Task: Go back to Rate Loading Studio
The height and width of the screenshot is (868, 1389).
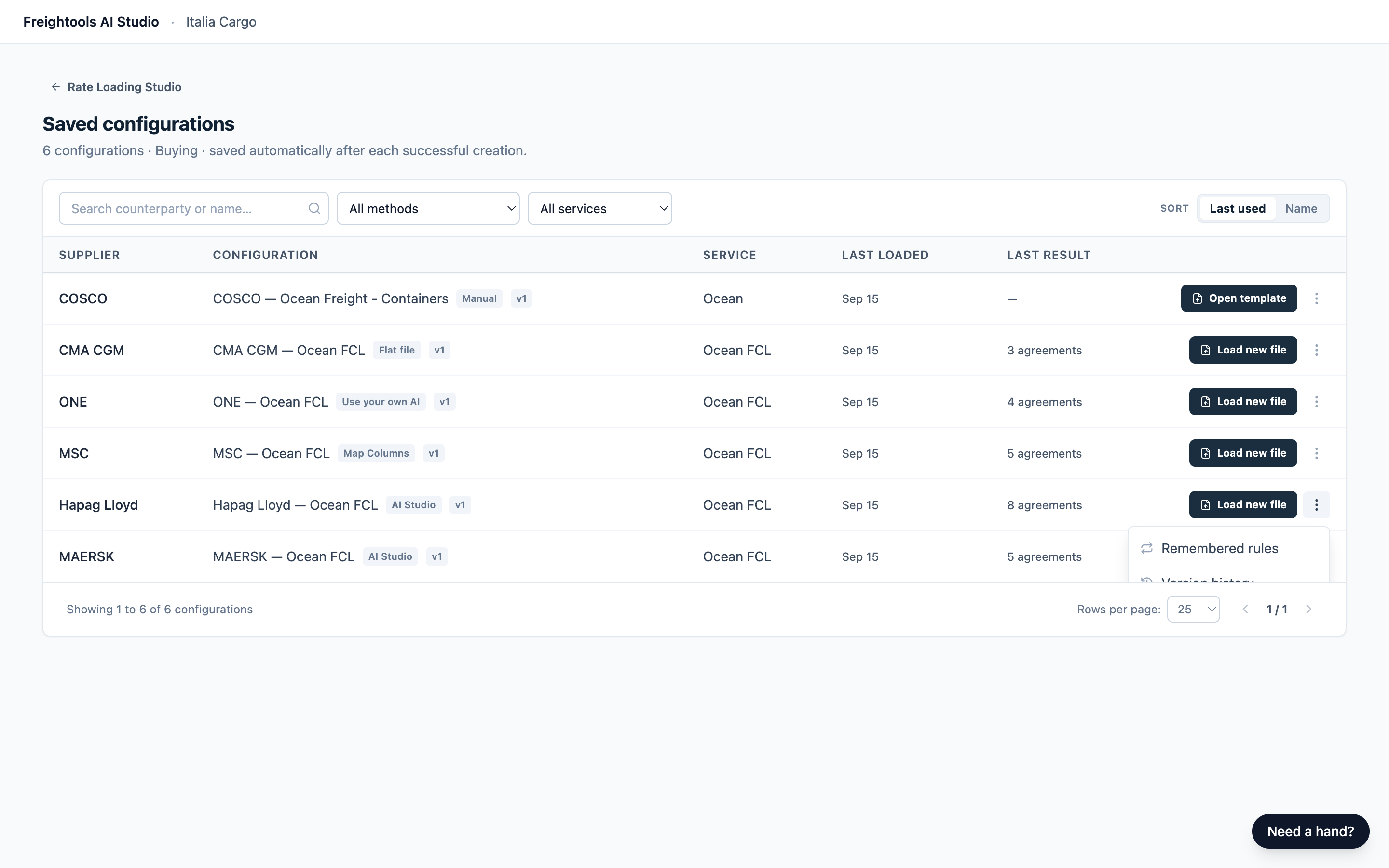Action: point(117,87)
